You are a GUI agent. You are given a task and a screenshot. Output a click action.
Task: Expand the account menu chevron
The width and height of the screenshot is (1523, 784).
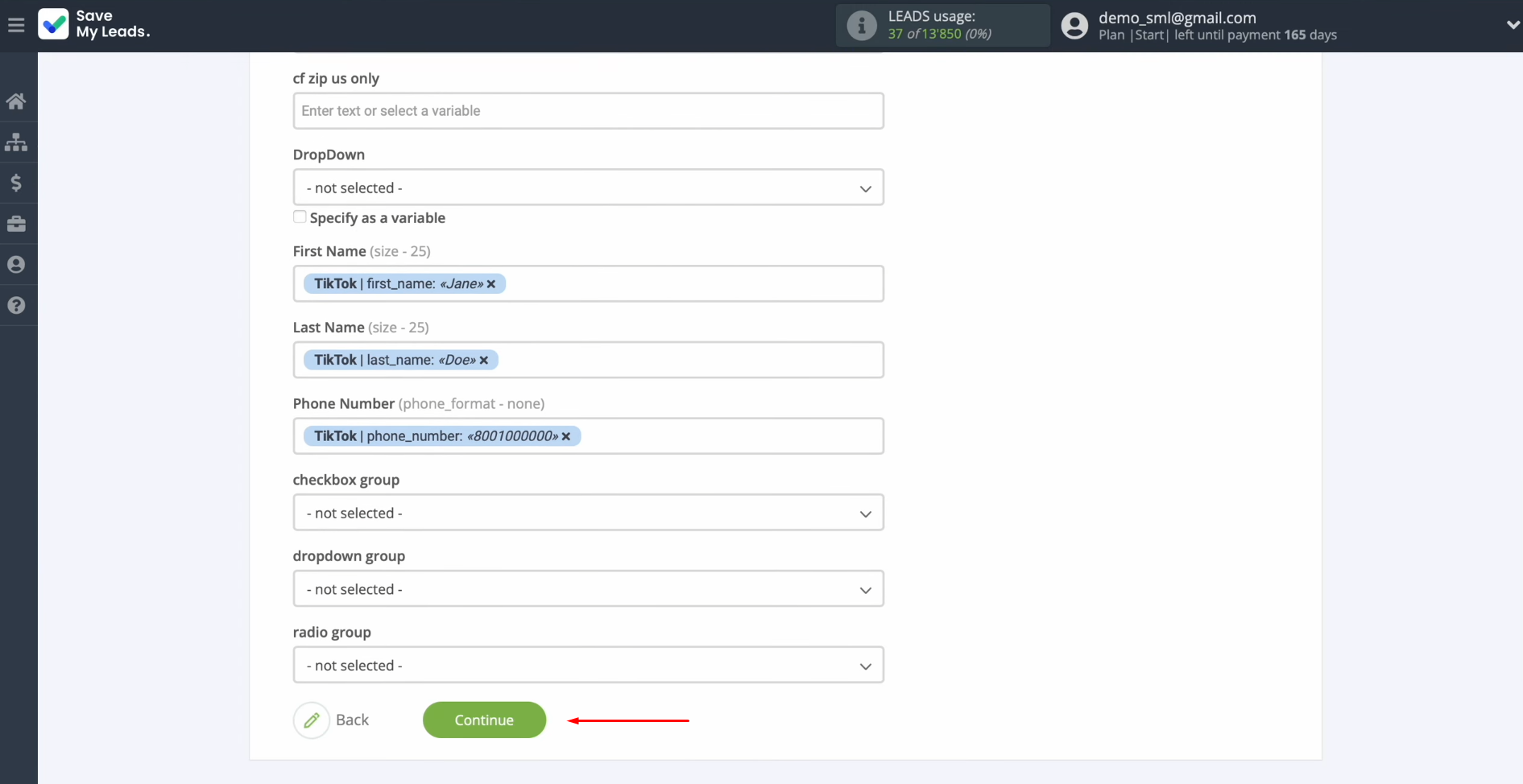(x=1513, y=25)
